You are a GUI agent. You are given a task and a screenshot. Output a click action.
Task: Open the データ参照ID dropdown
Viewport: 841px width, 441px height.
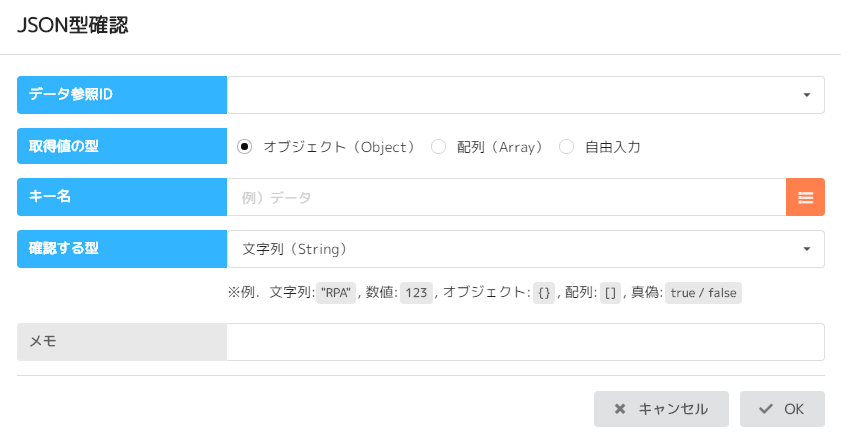(526, 95)
